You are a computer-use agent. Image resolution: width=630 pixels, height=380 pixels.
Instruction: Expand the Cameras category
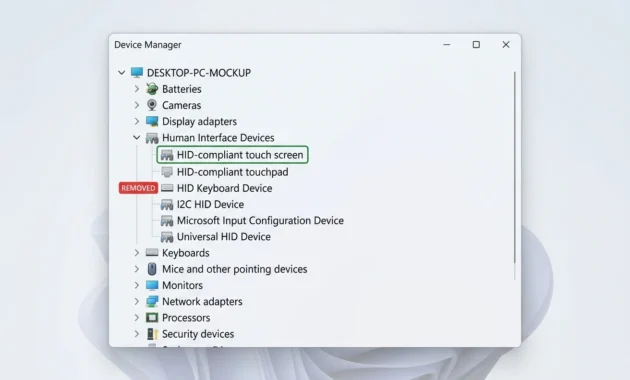[137, 105]
